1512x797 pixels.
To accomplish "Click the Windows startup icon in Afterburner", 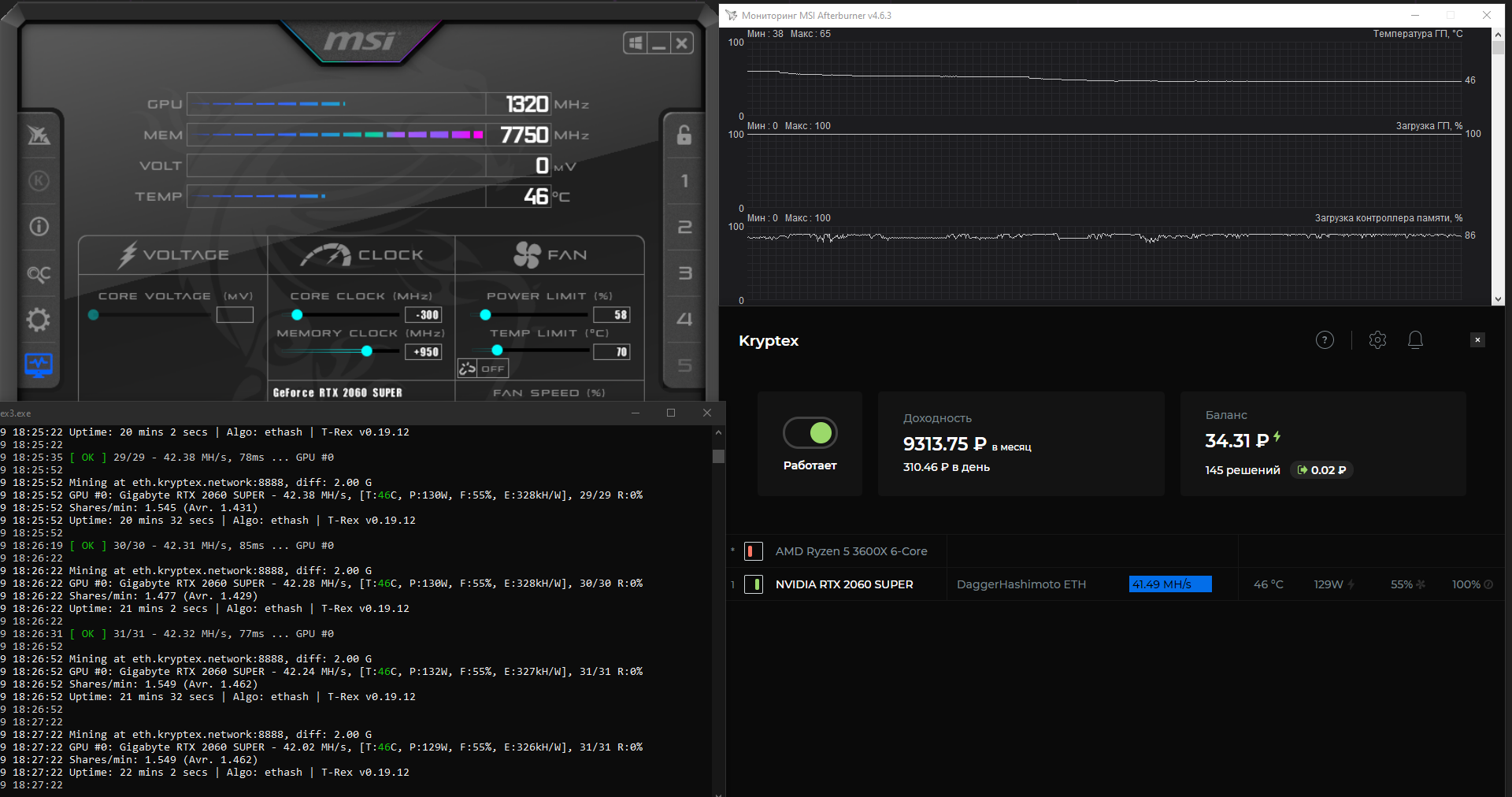I will coord(636,43).
